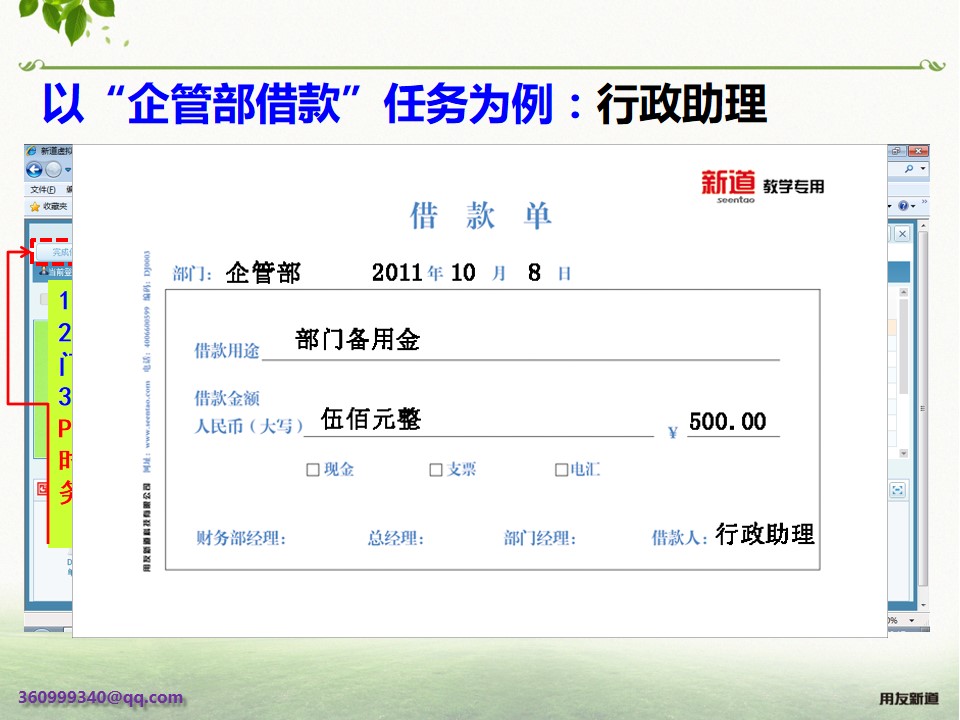Click the fit-to-screen icon at right
Image resolution: width=960 pixels, height=720 pixels.
pos(897,490)
